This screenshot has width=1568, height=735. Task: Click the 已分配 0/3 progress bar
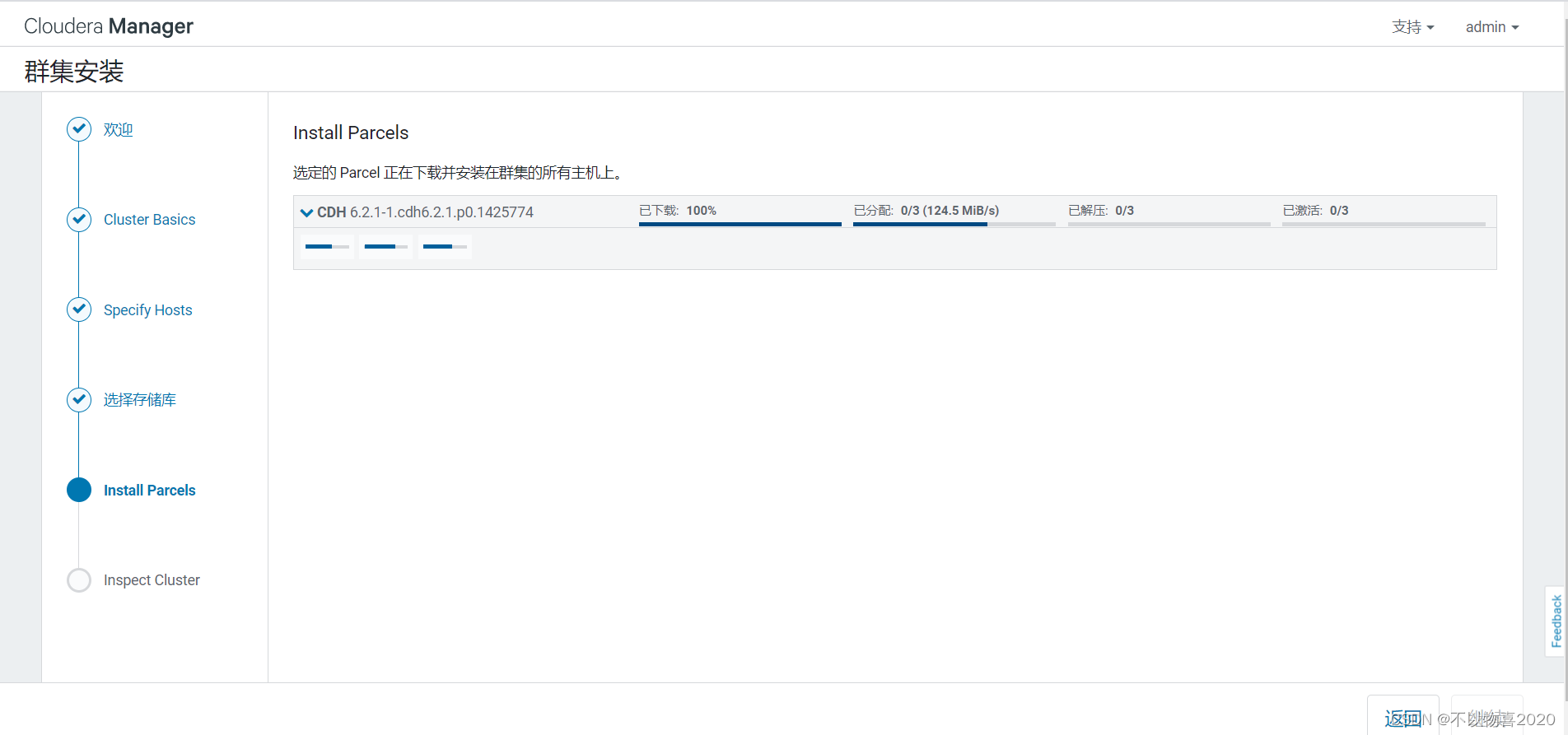pyautogui.click(x=954, y=224)
